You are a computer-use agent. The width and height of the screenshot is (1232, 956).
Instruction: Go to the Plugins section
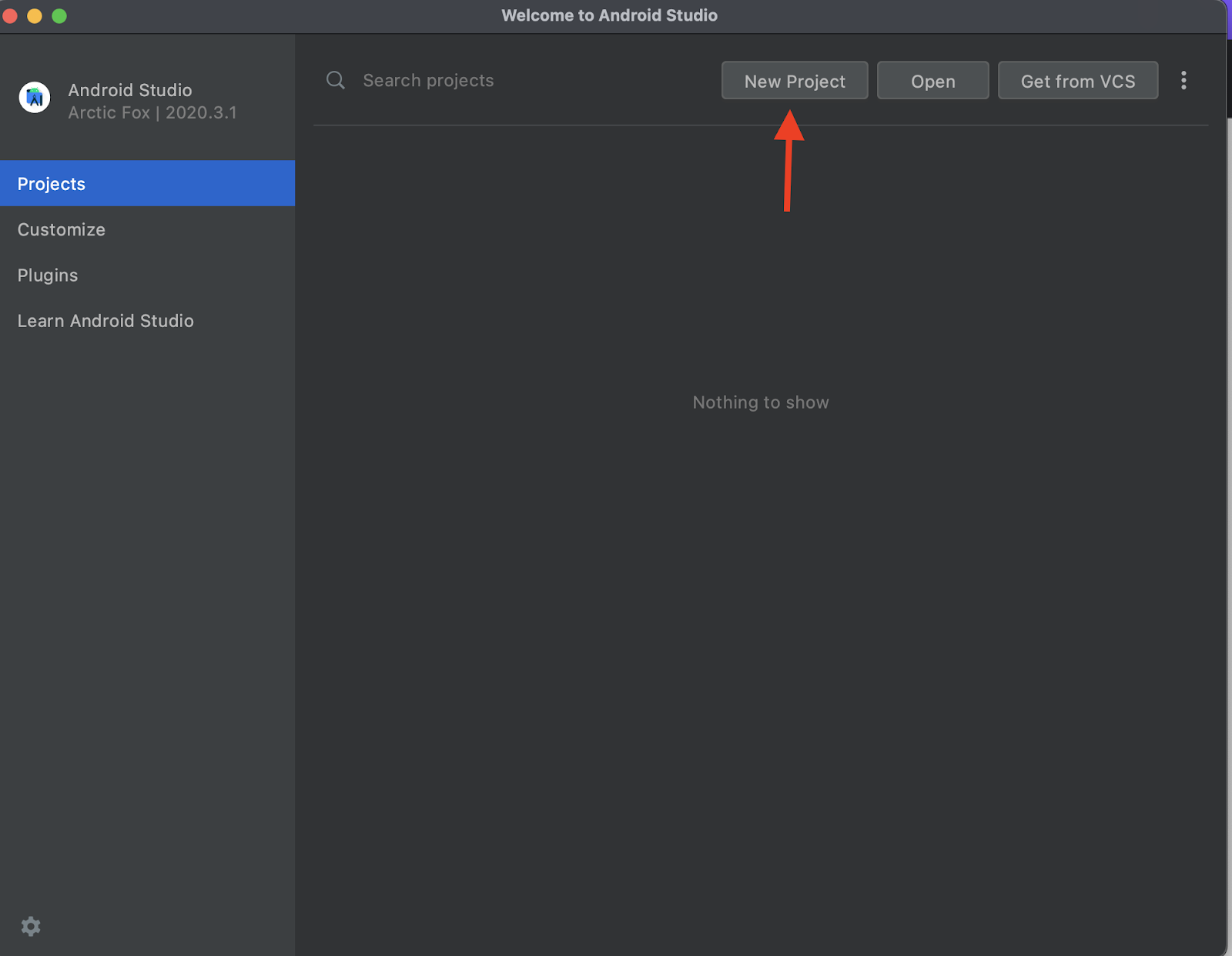click(x=48, y=275)
